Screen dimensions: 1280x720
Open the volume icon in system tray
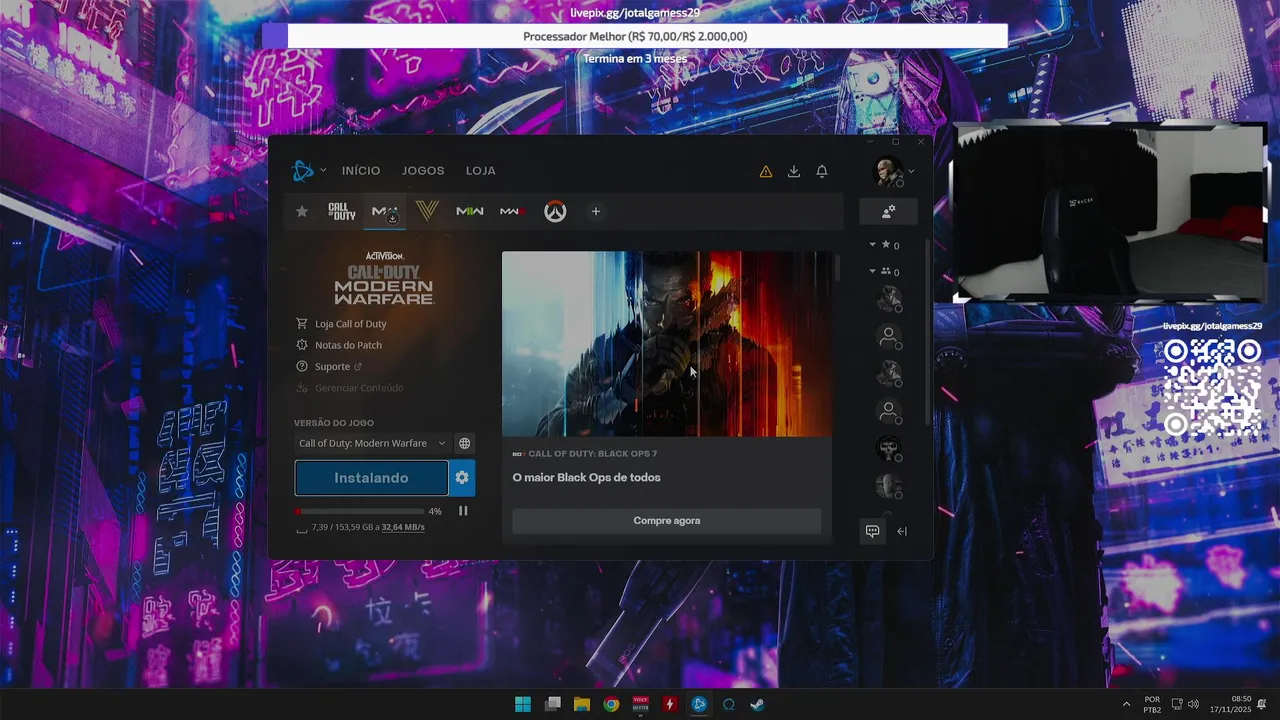(x=1193, y=704)
